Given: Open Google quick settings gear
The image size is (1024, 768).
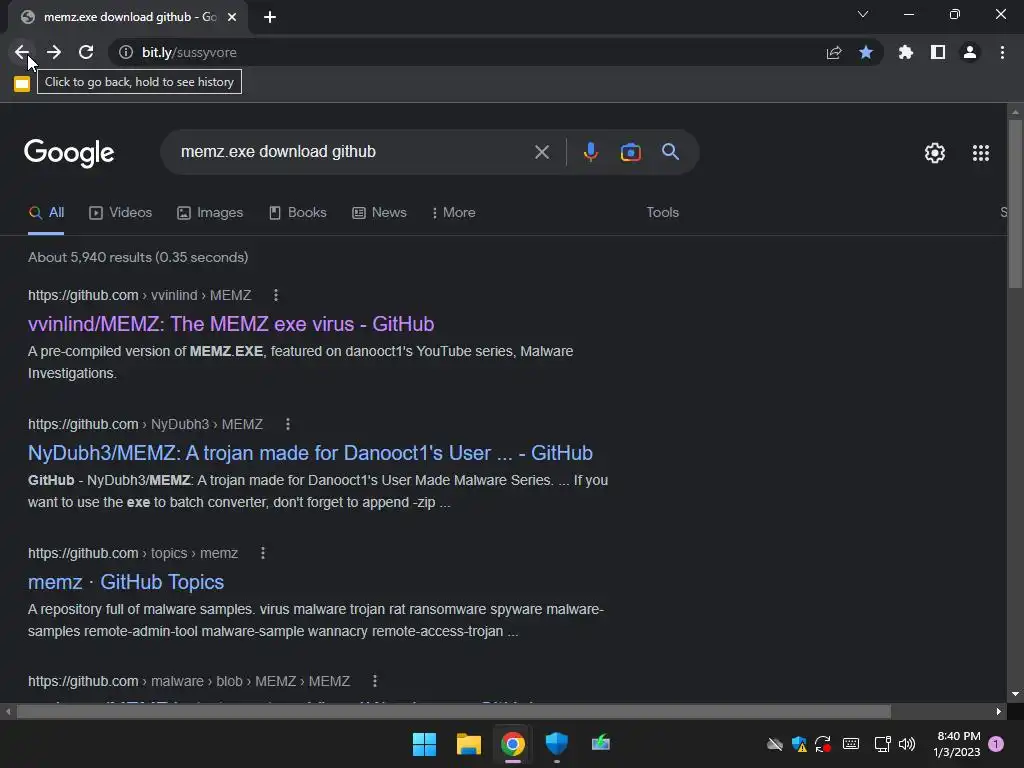Looking at the screenshot, I should point(935,153).
